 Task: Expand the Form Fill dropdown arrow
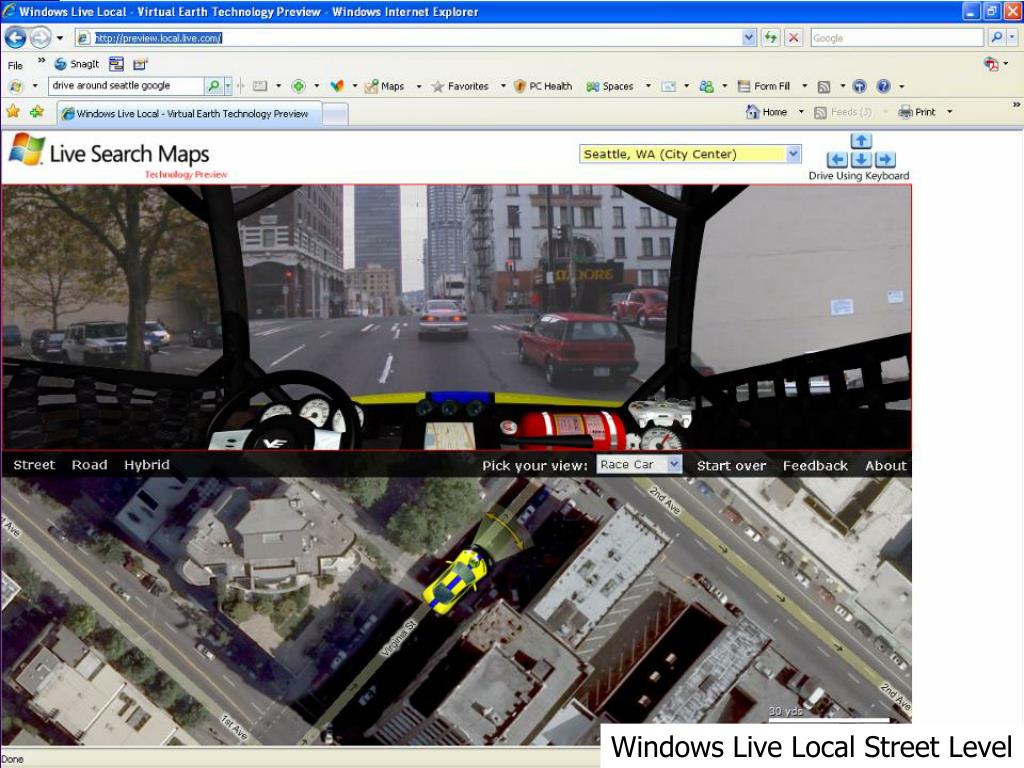(x=805, y=86)
